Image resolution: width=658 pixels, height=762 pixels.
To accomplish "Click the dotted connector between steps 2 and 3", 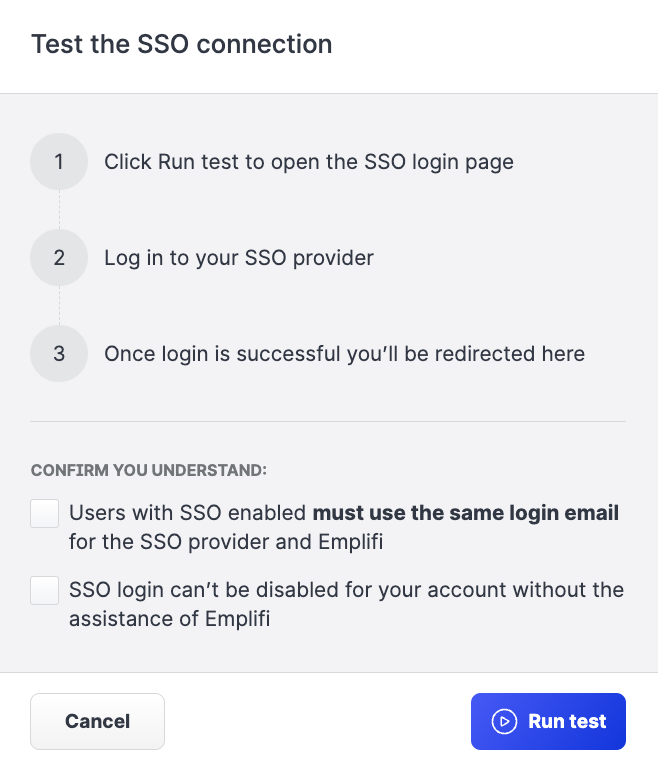I will coord(59,305).
